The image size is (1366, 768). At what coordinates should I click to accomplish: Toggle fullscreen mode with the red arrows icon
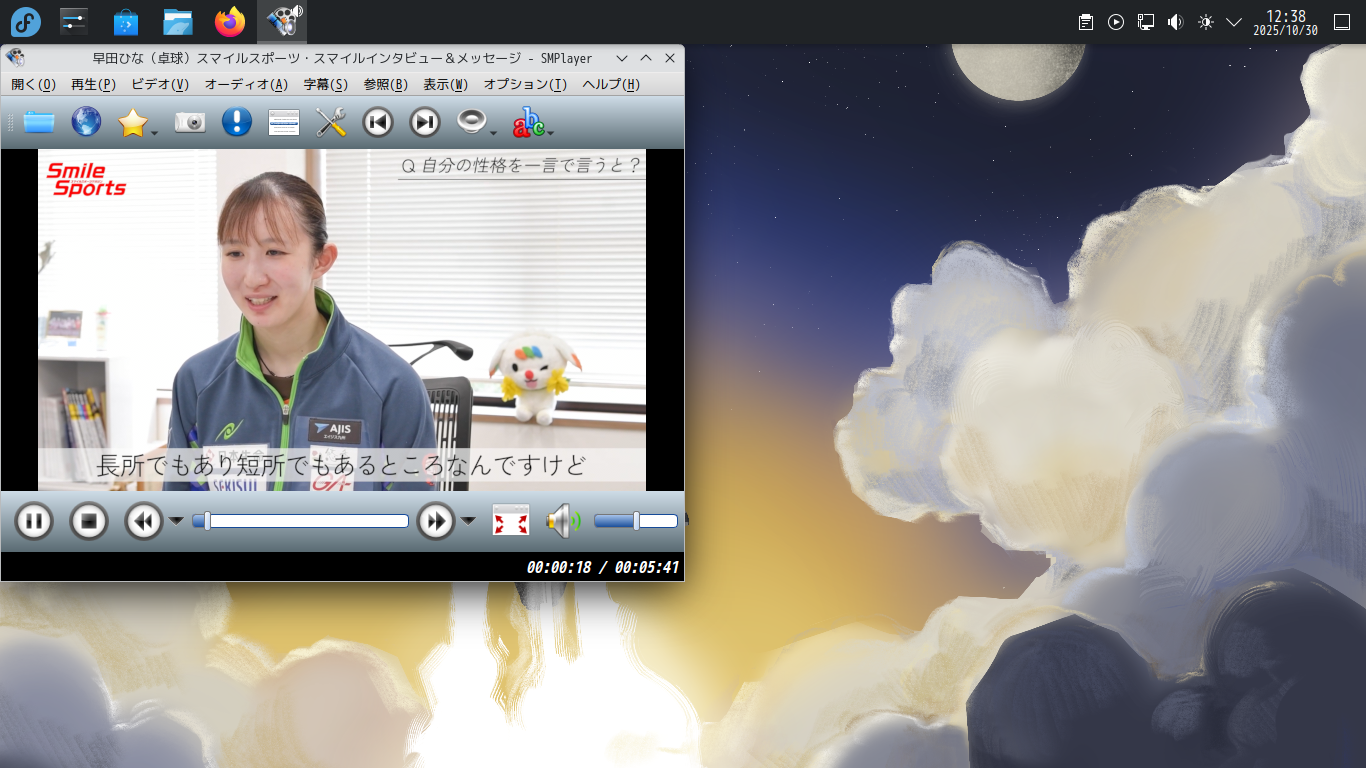point(511,521)
